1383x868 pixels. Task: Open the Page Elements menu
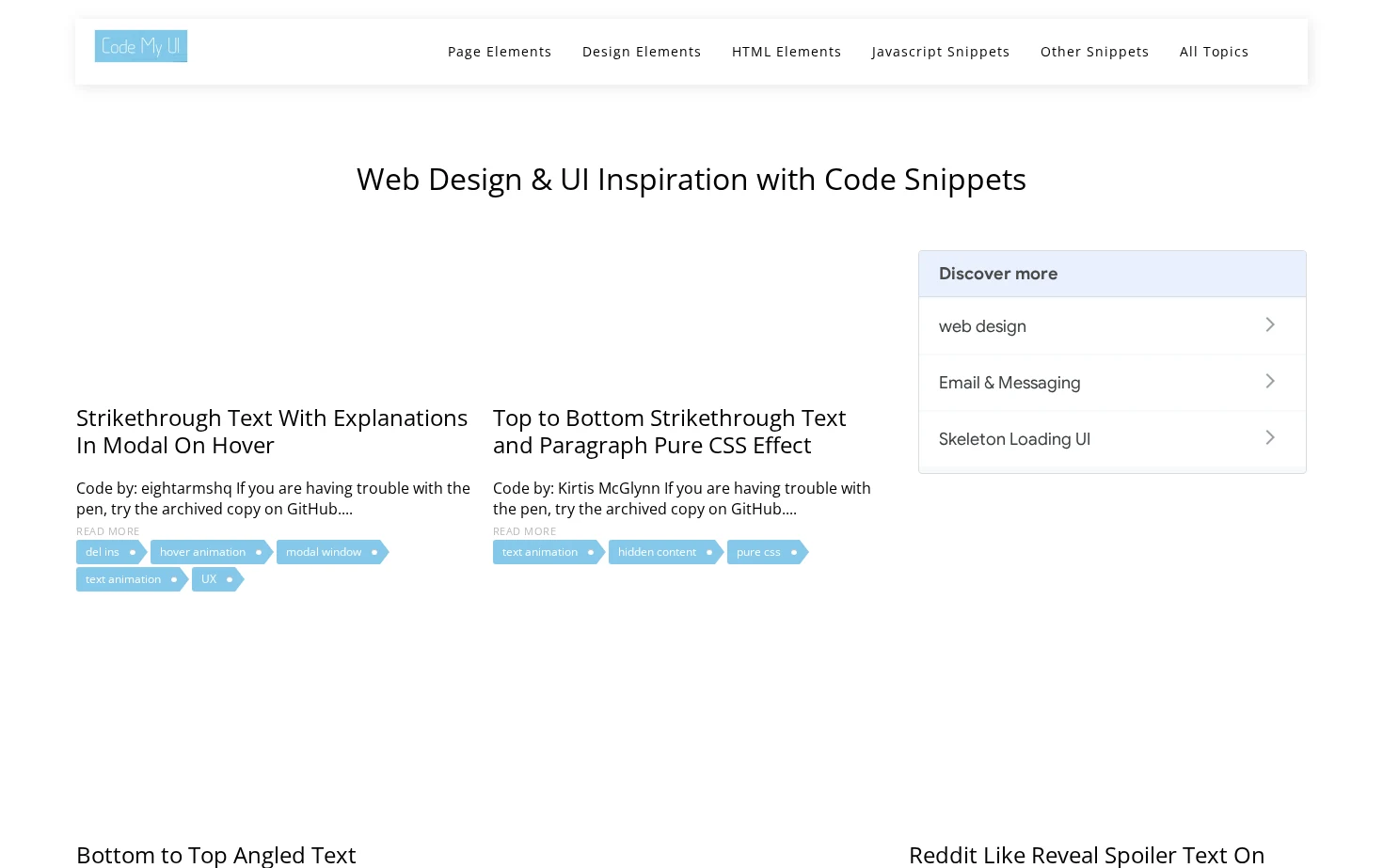coord(500,52)
